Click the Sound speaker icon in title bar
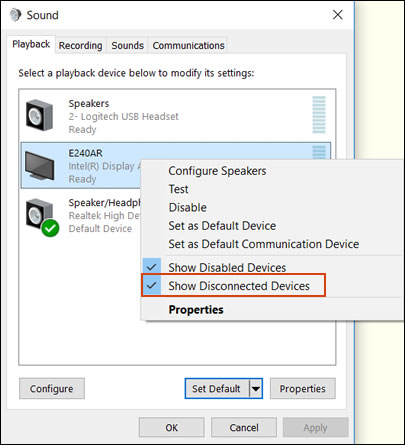 tap(15, 15)
